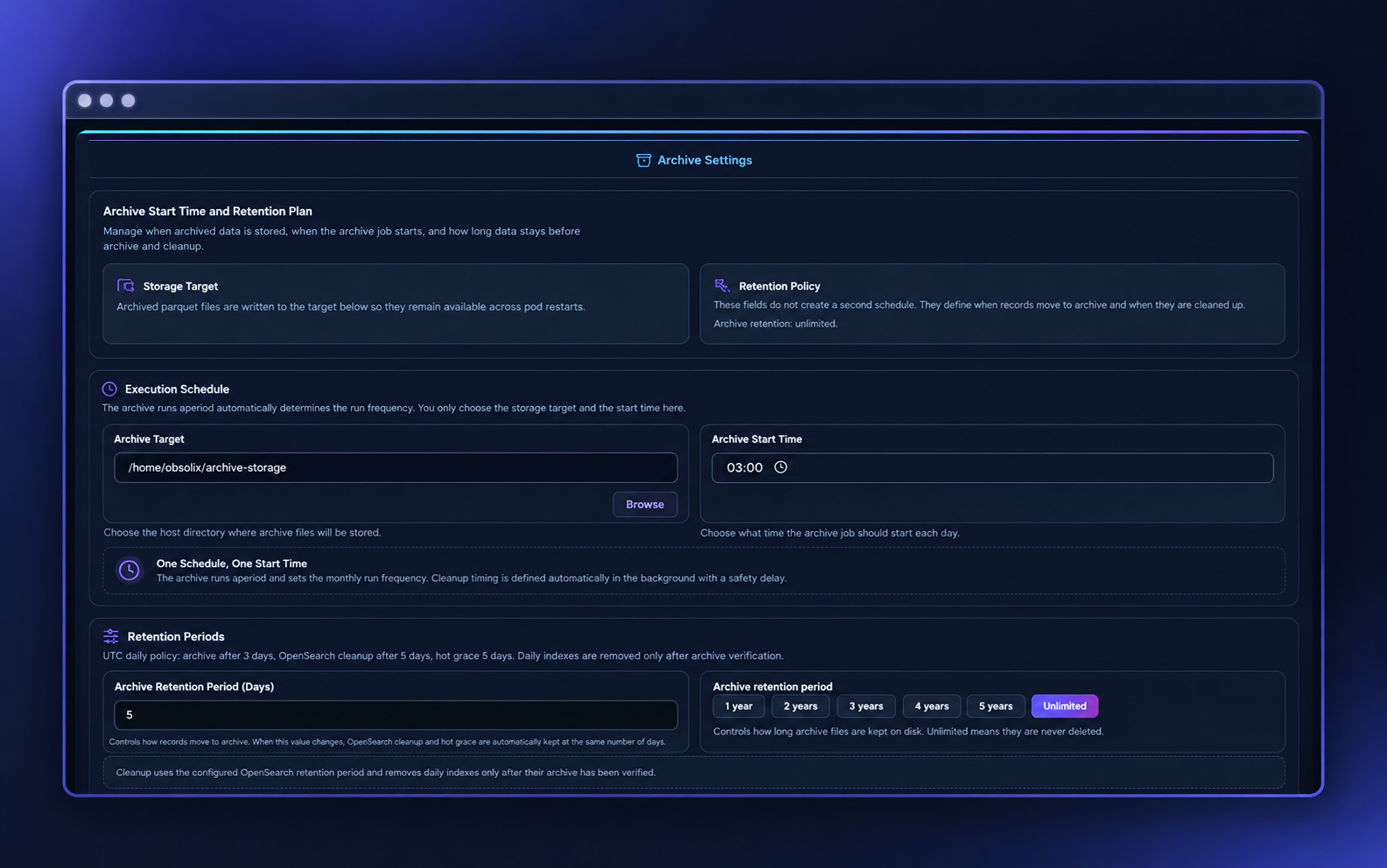Select Unlimited archive retention

click(1065, 706)
